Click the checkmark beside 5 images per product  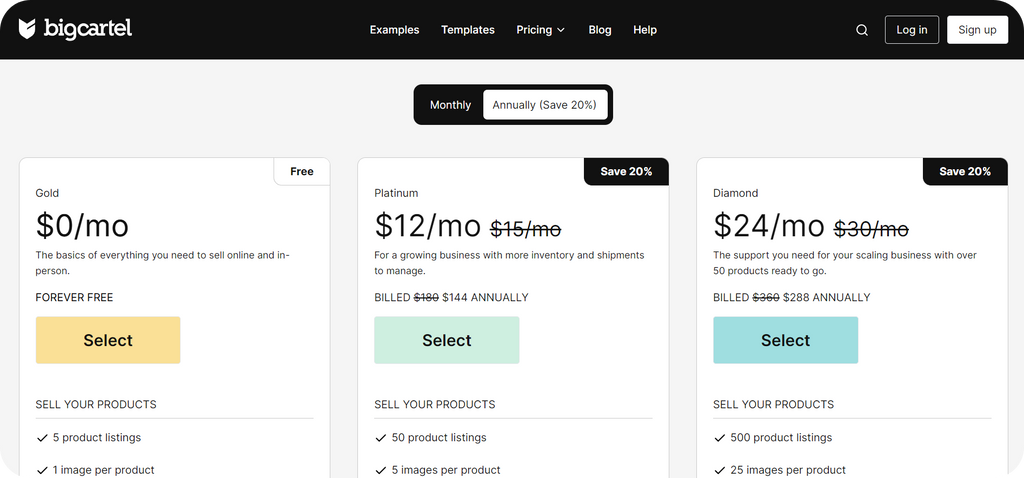(381, 471)
